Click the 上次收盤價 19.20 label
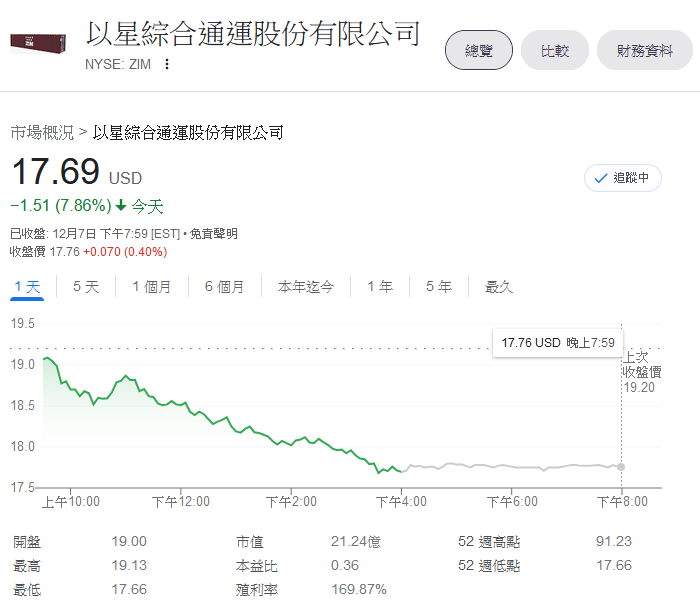The height and width of the screenshot is (612, 700). pyautogui.click(x=642, y=372)
